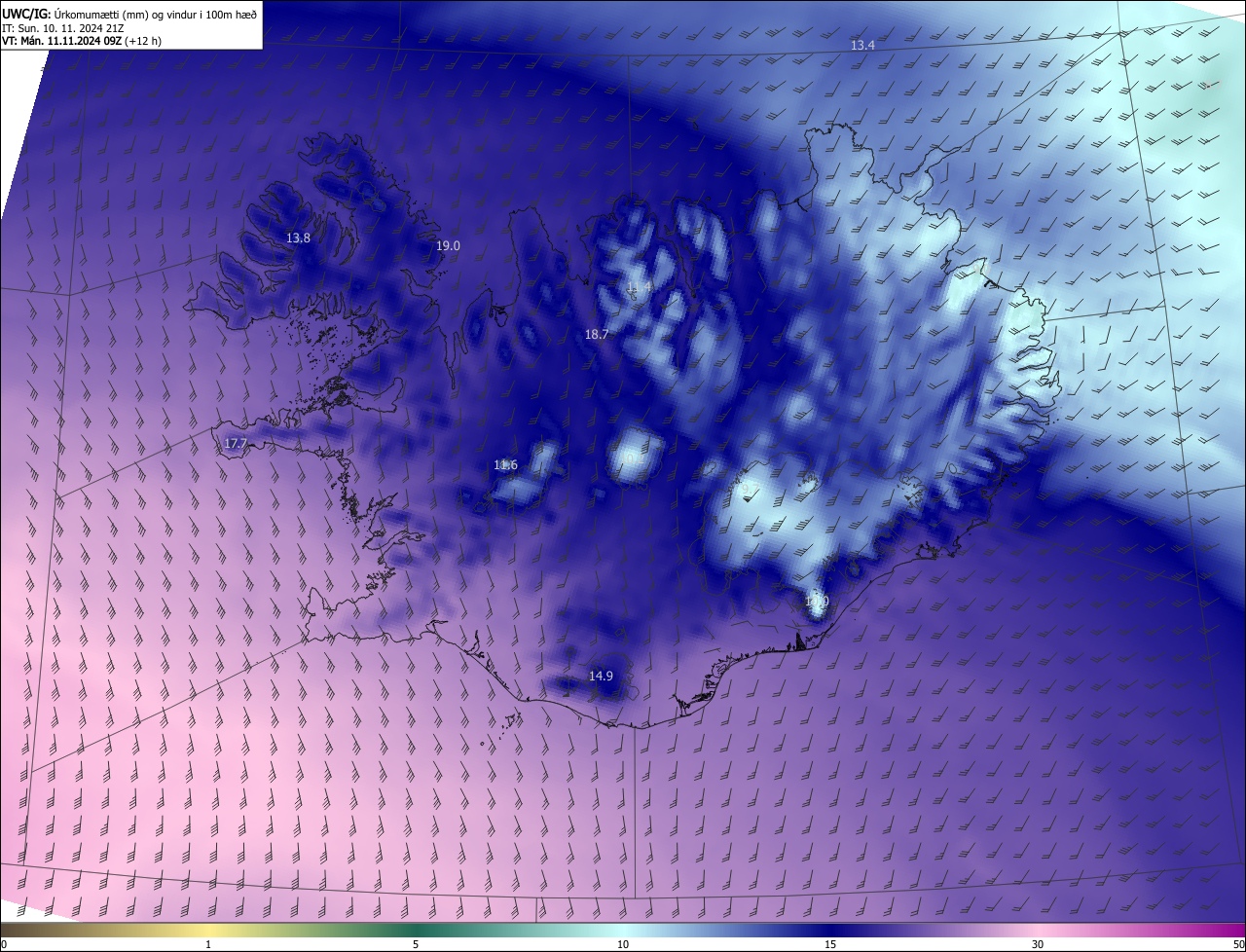Click the 1 tick on the color scale

pos(208,944)
